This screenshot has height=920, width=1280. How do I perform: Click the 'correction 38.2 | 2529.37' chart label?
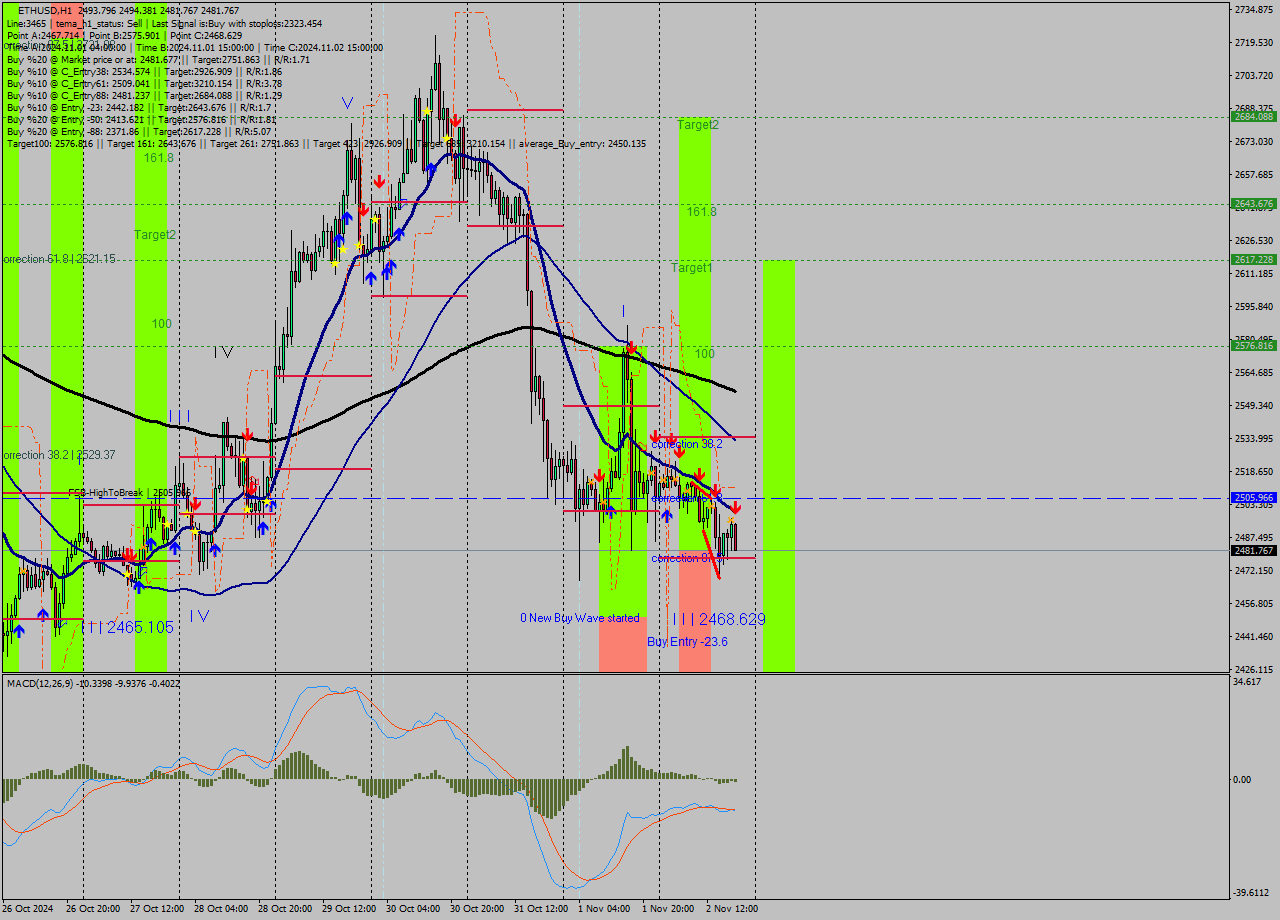click(x=59, y=455)
